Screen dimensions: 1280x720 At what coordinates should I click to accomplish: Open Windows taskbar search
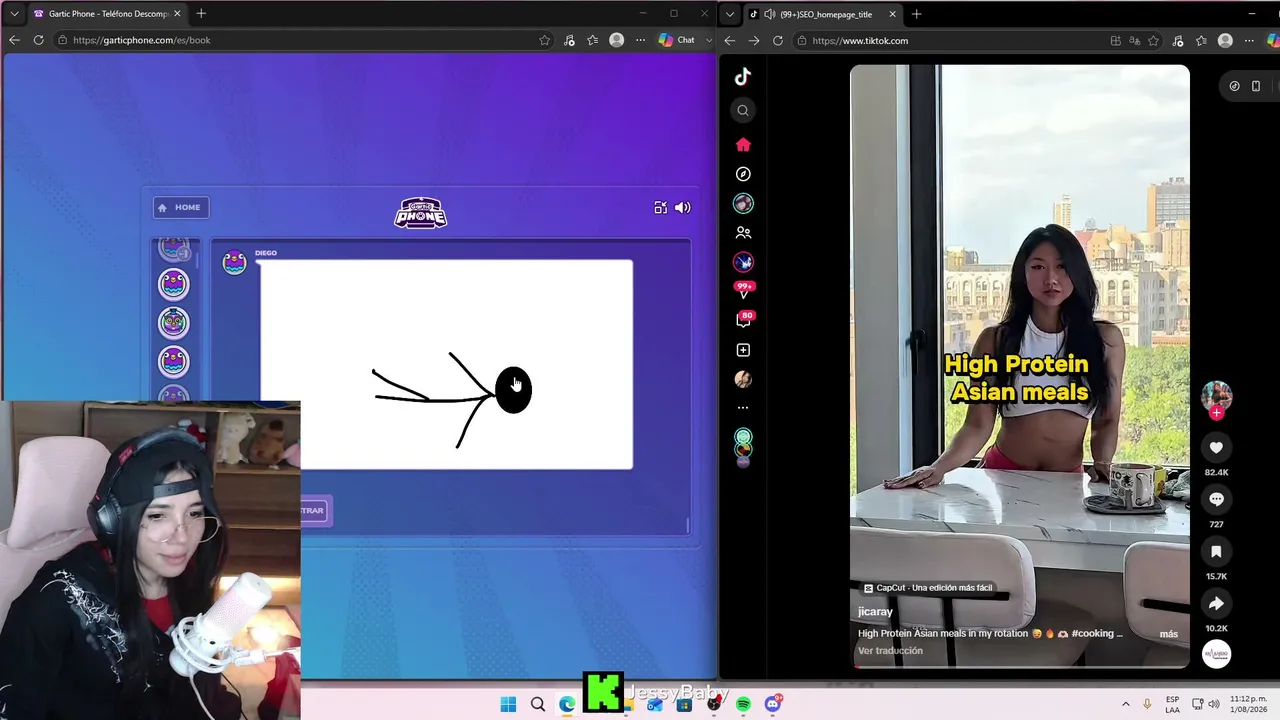(538, 704)
